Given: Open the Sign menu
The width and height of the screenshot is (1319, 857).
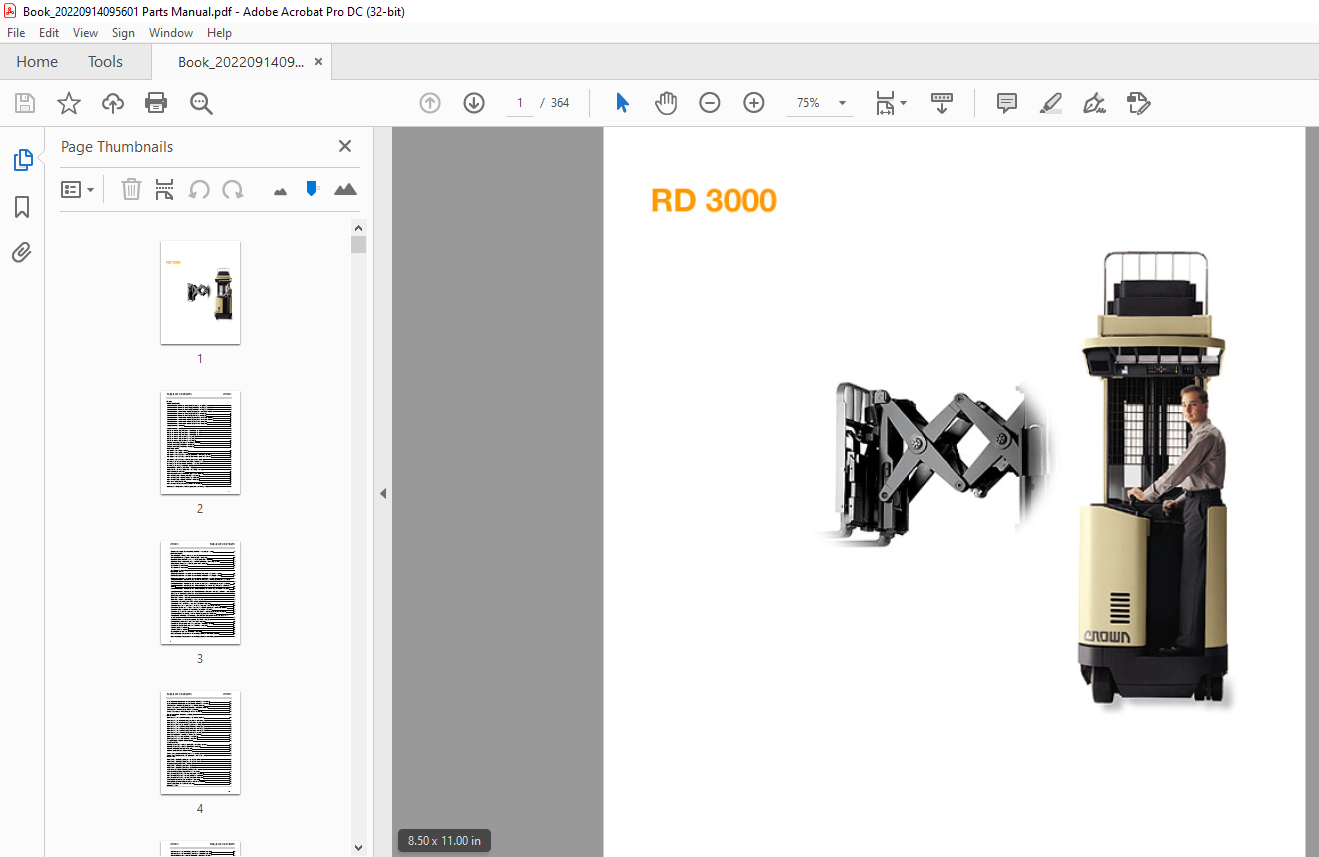Looking at the screenshot, I should 123,33.
